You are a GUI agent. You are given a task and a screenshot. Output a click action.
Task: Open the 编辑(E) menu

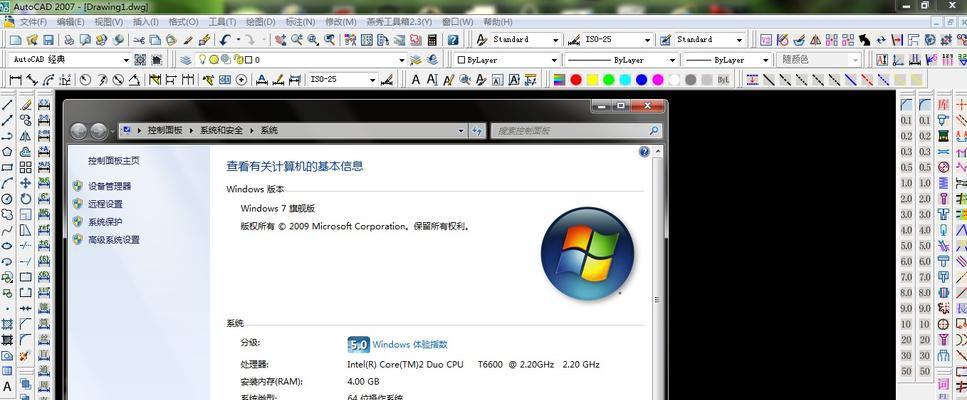click(70, 22)
